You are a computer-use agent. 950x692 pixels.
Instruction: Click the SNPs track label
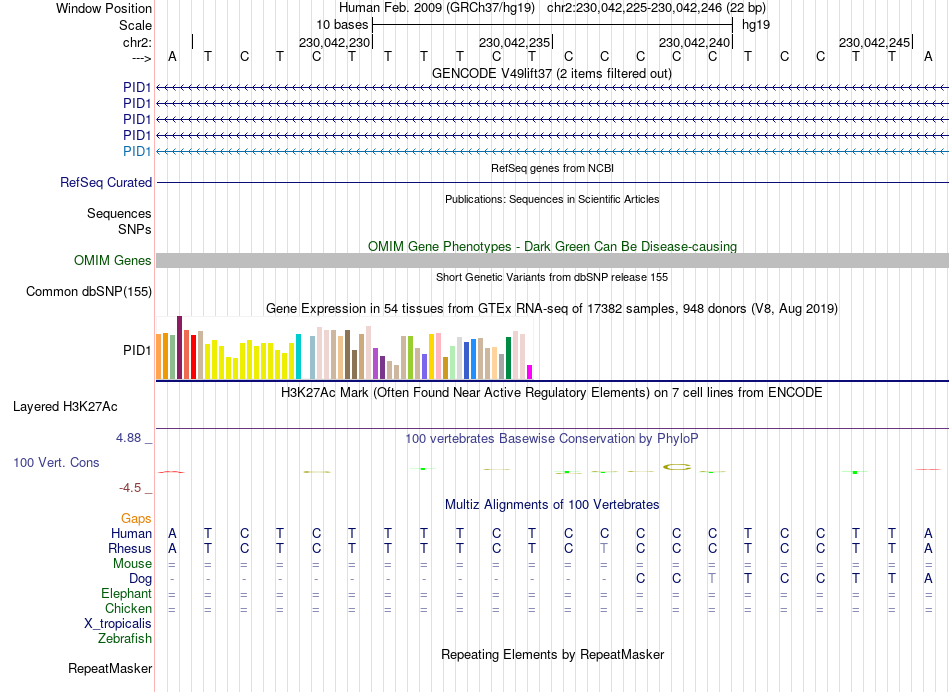coord(135,229)
